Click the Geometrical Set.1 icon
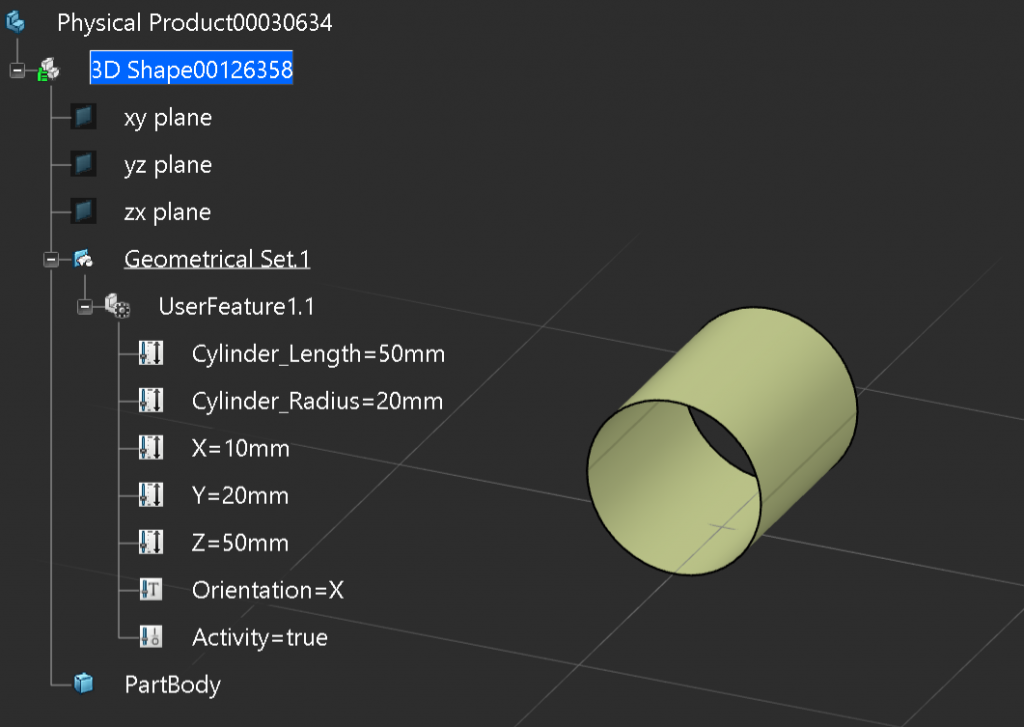This screenshot has height=727, width=1024. coord(83,259)
